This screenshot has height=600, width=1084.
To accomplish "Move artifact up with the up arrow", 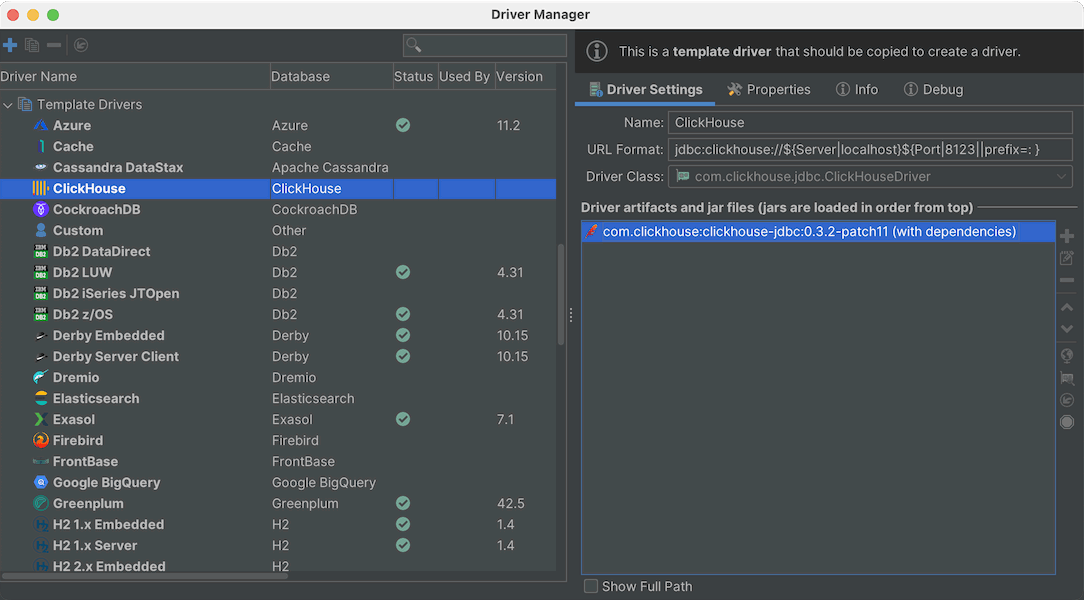I will (x=1067, y=307).
